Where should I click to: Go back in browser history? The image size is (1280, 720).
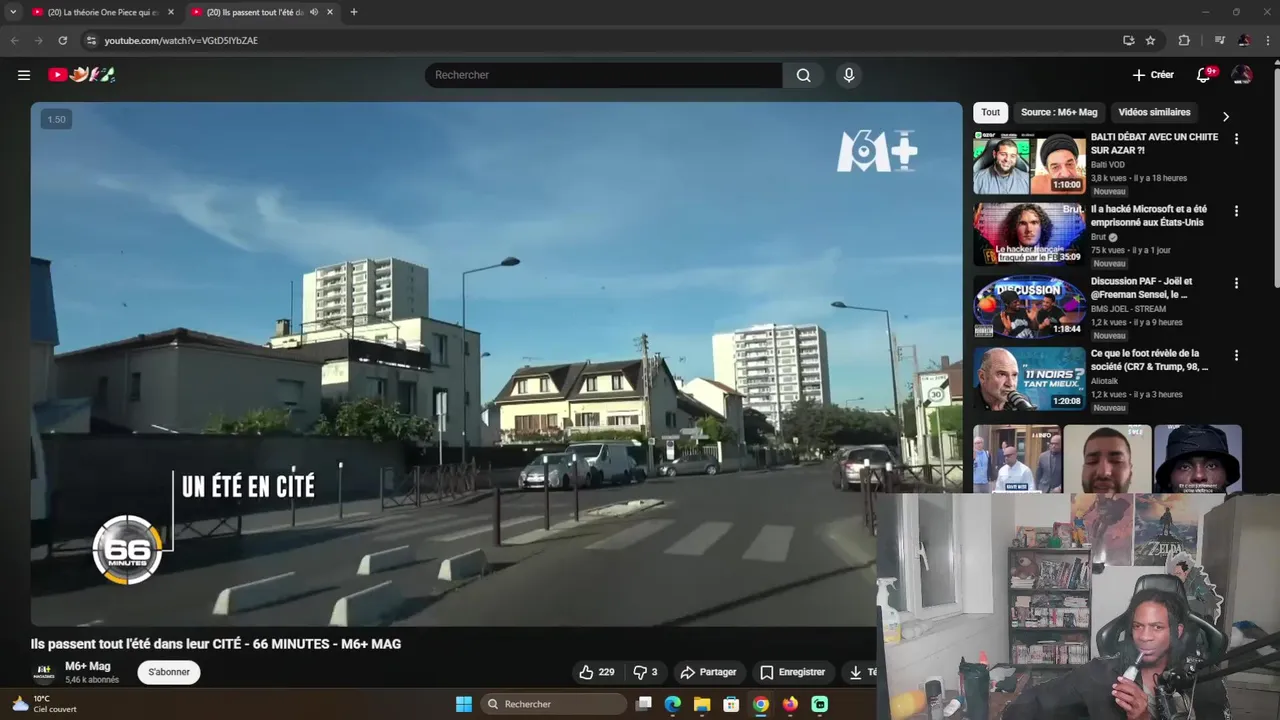(x=14, y=40)
